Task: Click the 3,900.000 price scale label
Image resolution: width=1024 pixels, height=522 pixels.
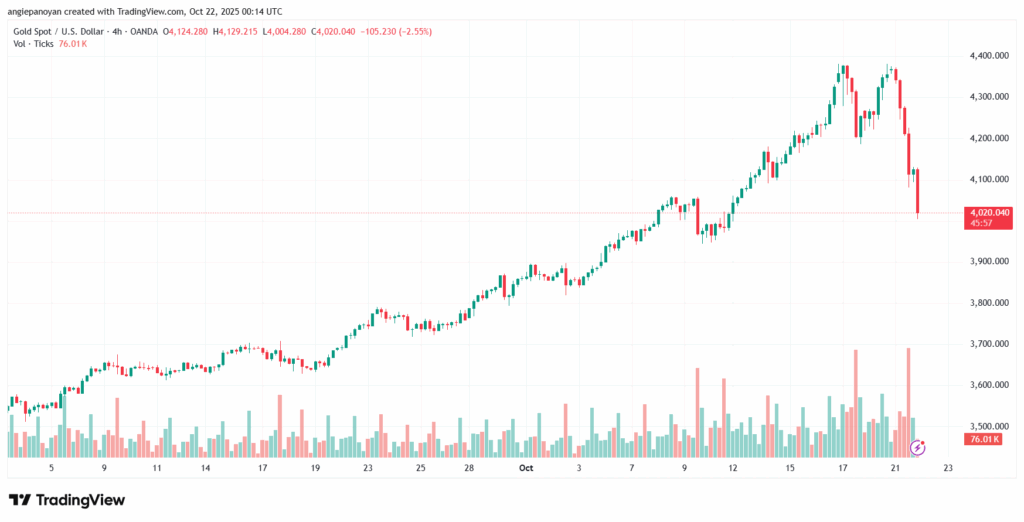Action: coord(987,262)
